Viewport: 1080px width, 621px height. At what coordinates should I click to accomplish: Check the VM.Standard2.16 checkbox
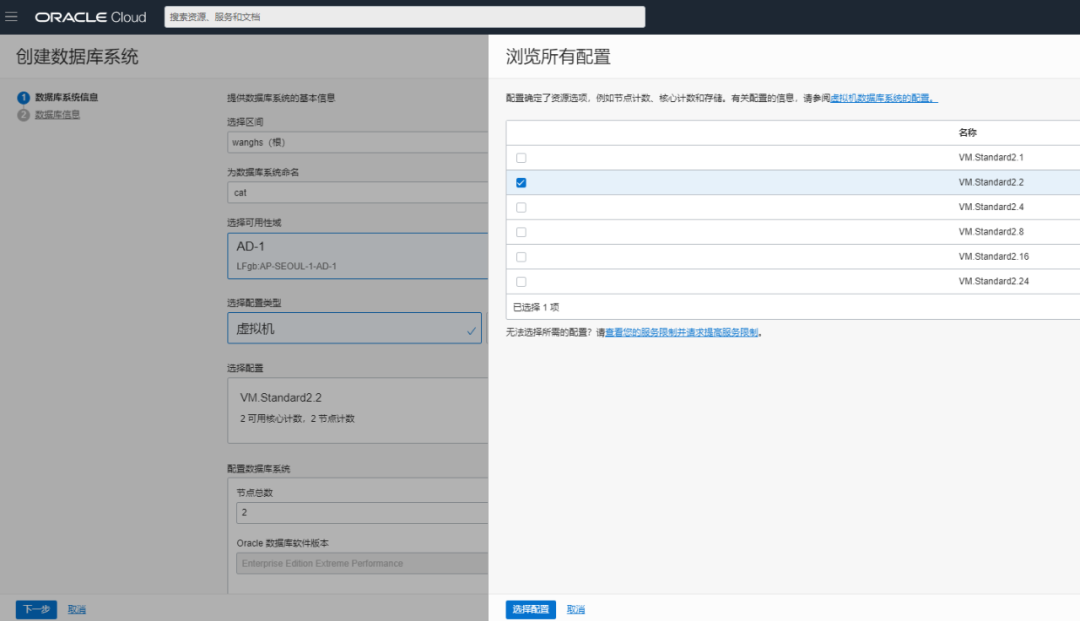(521, 257)
